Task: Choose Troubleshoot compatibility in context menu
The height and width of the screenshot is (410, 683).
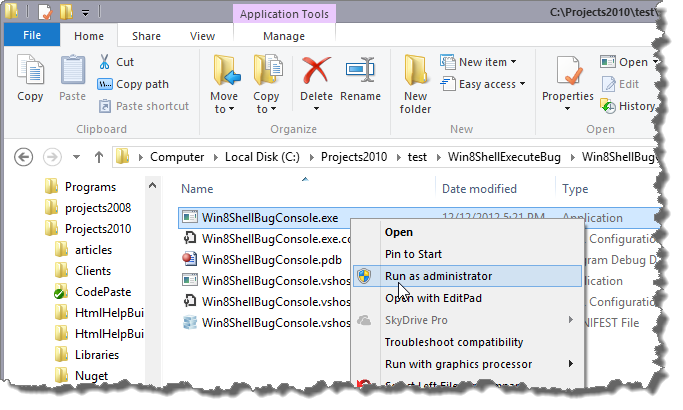Action: (454, 342)
